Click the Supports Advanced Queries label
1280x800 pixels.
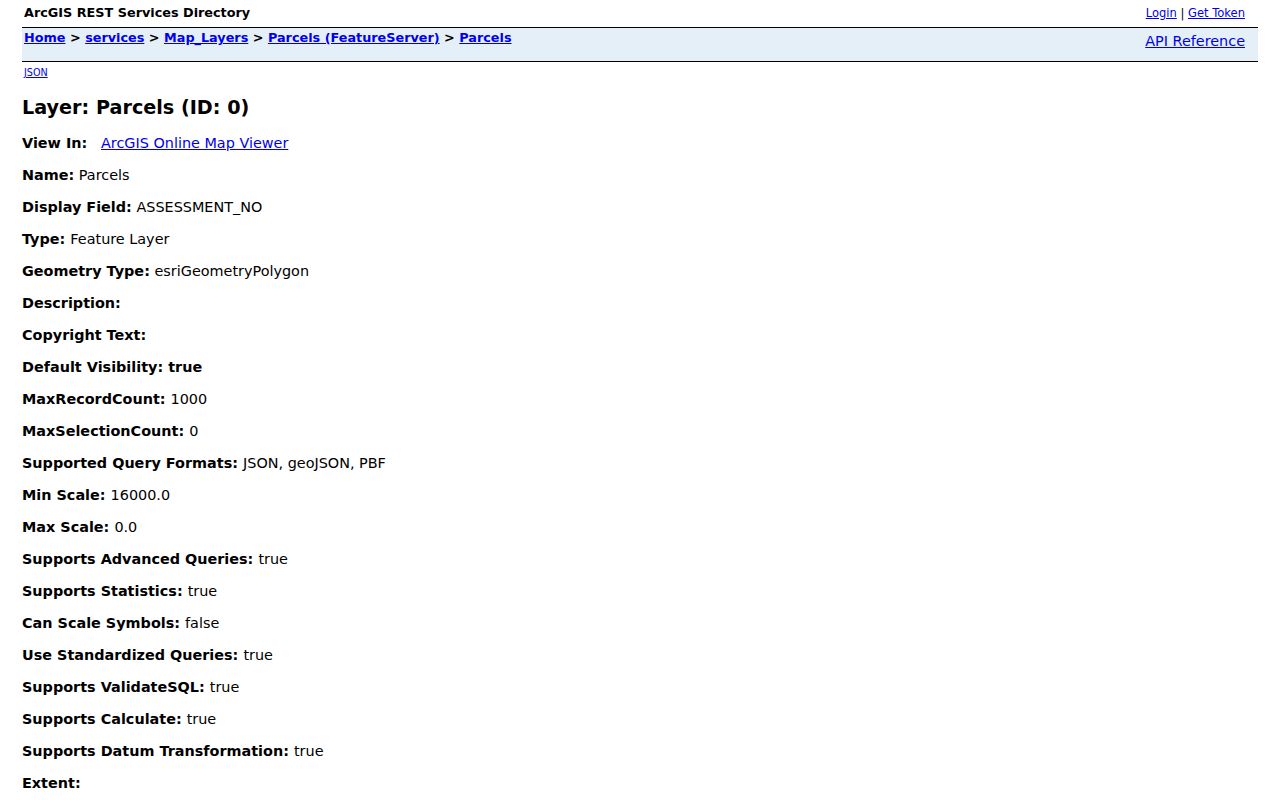pyautogui.click(x=138, y=559)
